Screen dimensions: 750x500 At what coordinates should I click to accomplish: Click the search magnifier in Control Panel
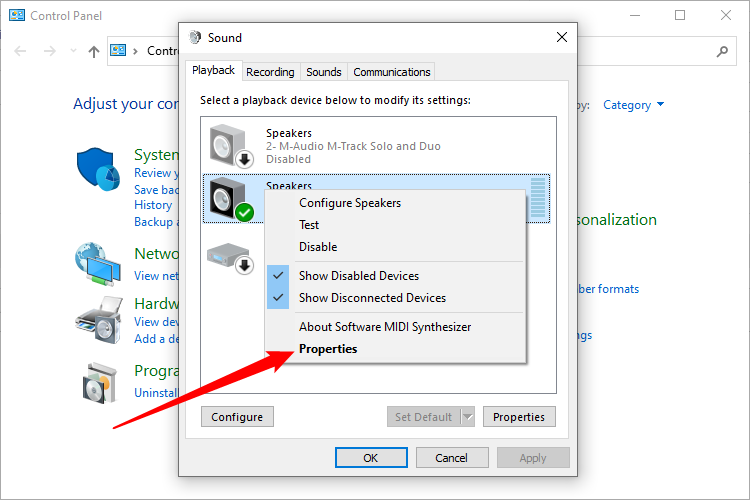click(x=722, y=51)
